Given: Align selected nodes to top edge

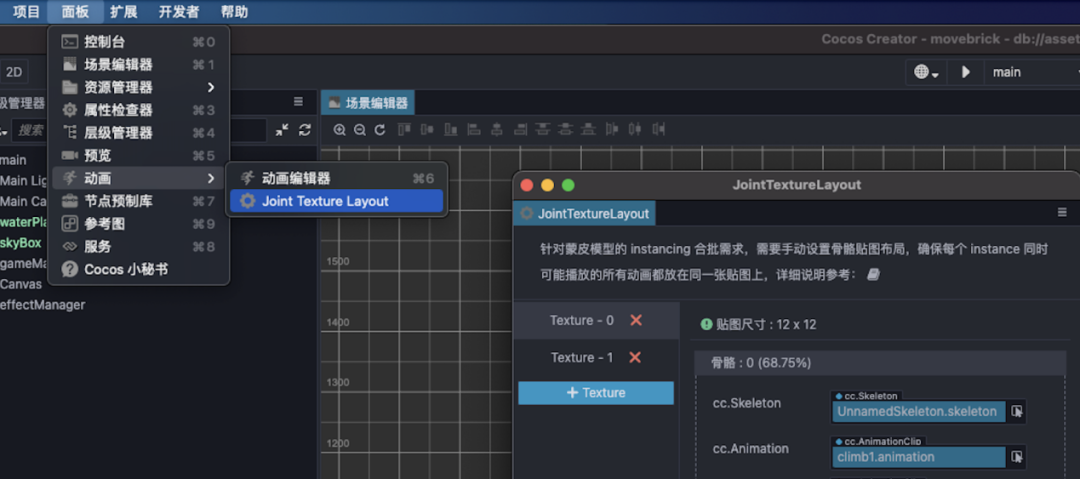Looking at the screenshot, I should 404,129.
